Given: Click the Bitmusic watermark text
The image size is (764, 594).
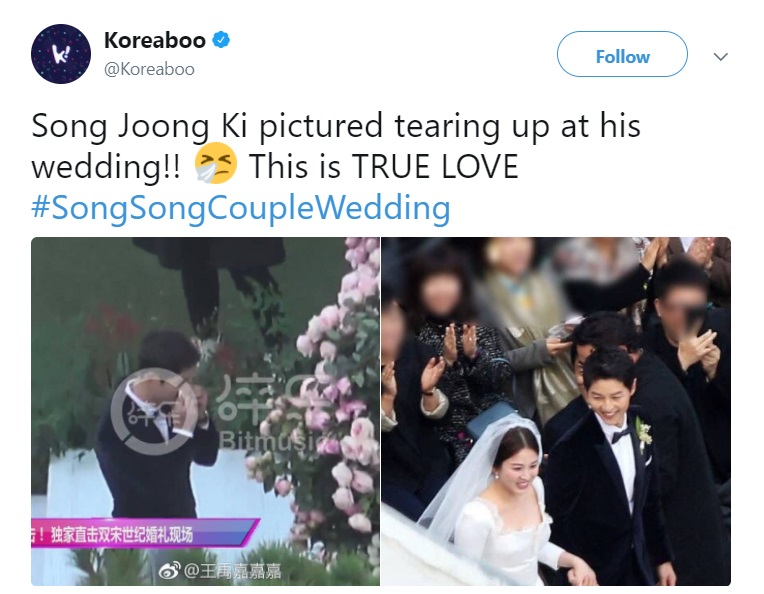Looking at the screenshot, I should click(269, 441).
